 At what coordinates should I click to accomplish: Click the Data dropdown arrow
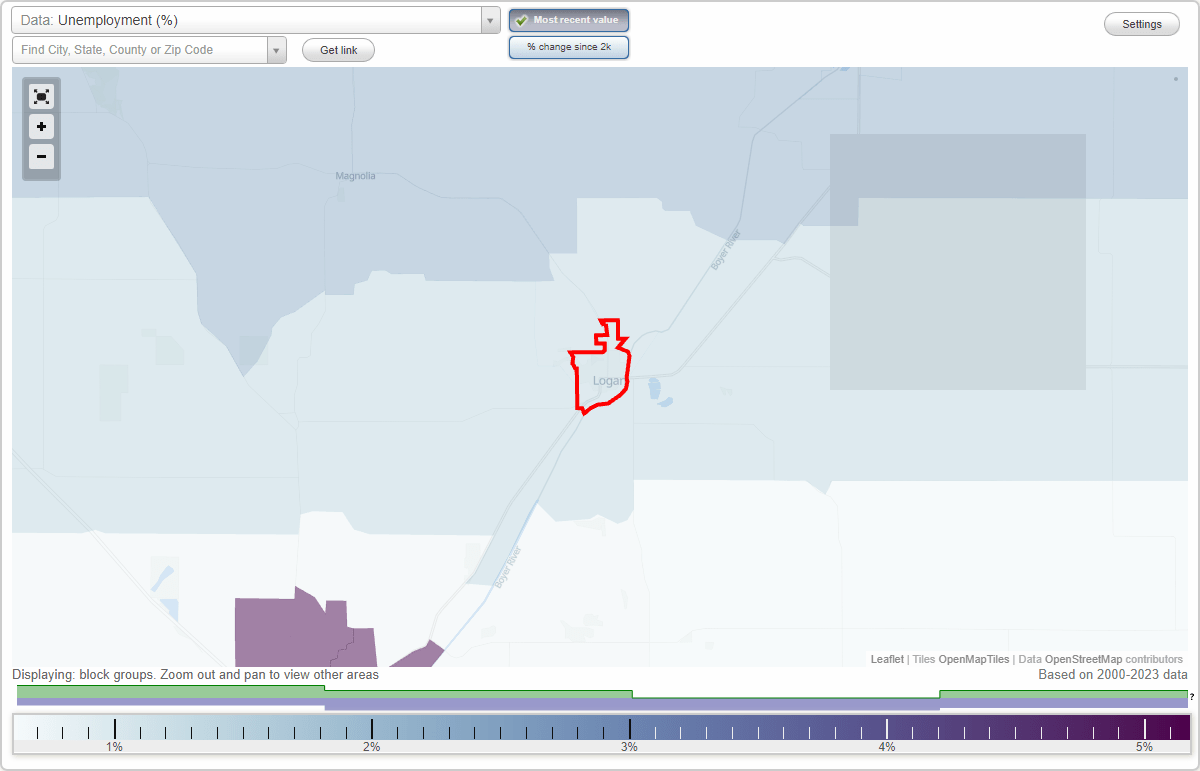coord(489,20)
